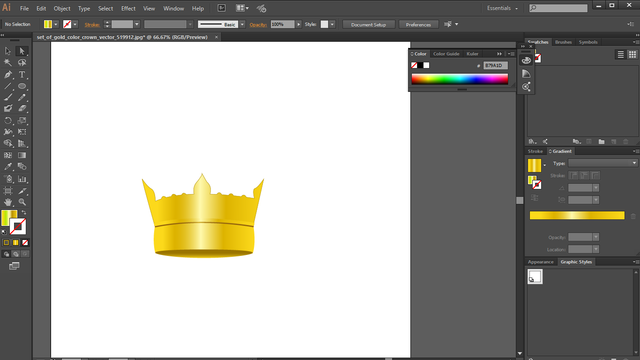Select the Paintbrush tool
The height and width of the screenshot is (360, 640).
coord(8,98)
